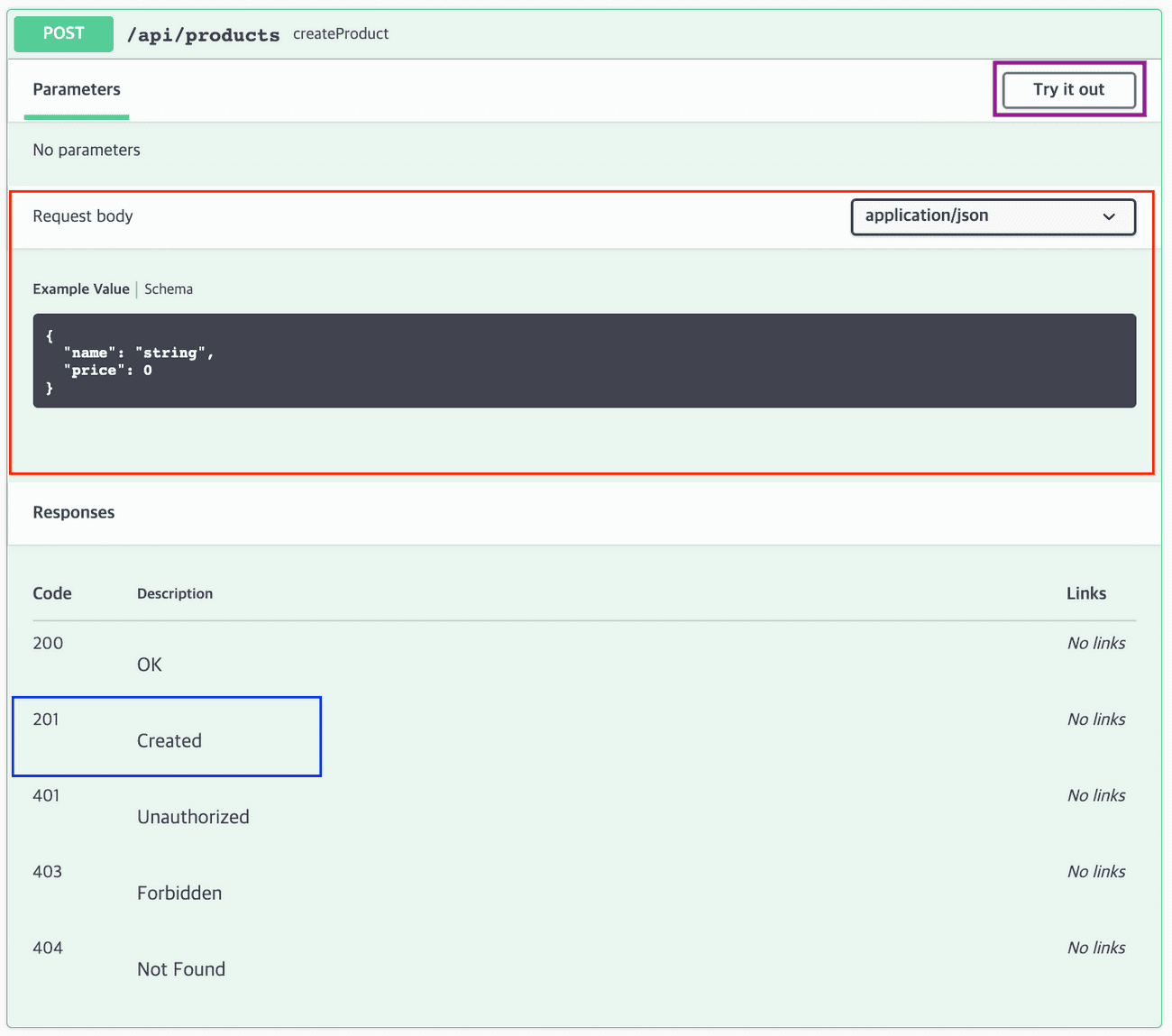This screenshot has width=1172, height=1036.
Task: Click the Forbidden response description
Action: pyautogui.click(x=179, y=894)
